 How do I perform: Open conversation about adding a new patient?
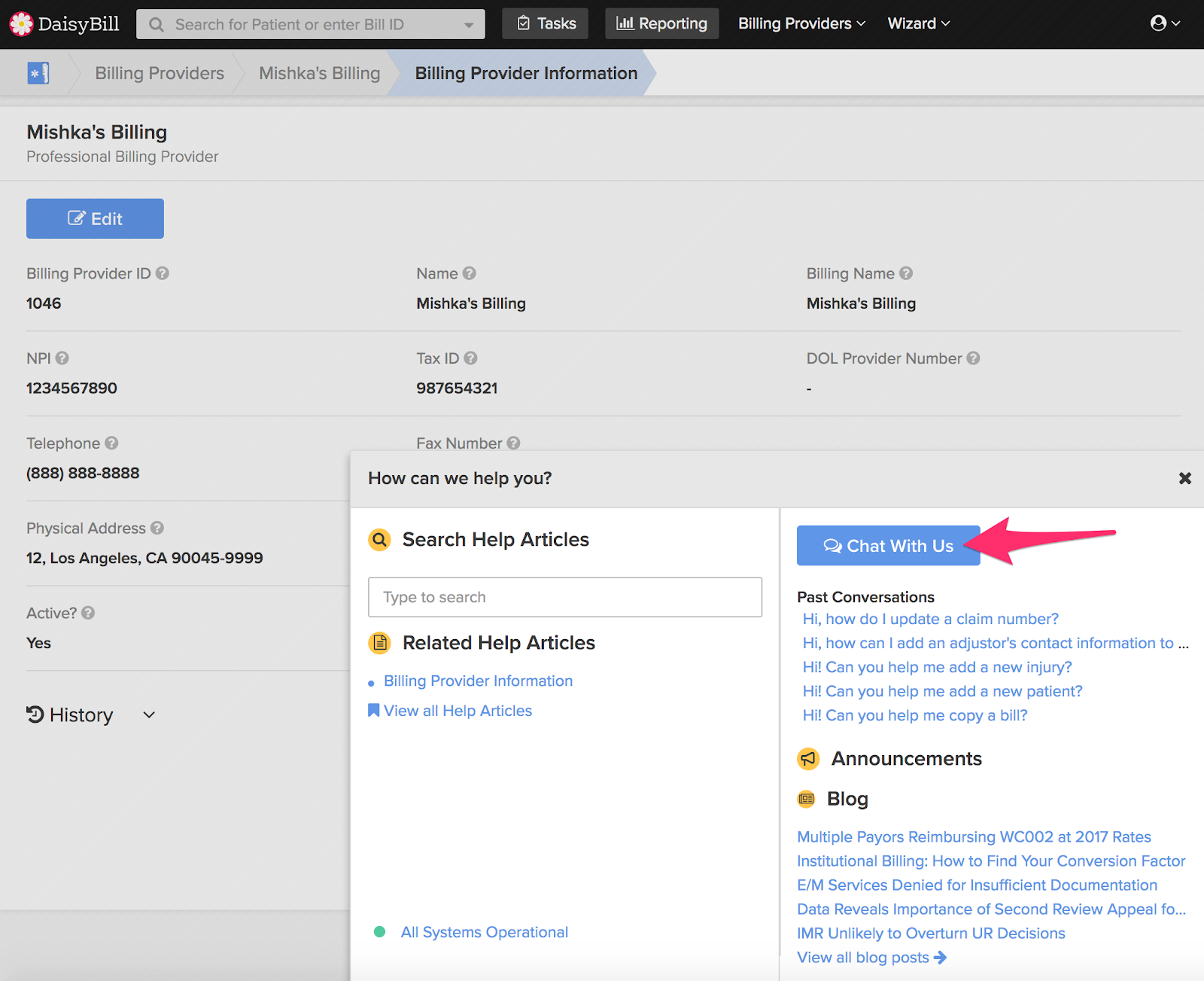[943, 691]
